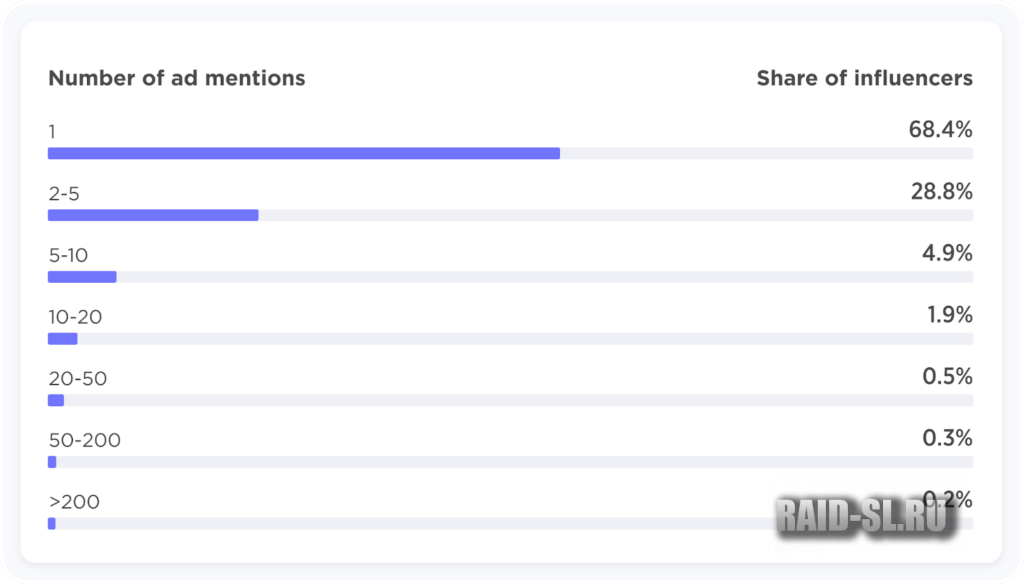Click the small bar for 50-200 mentions
Image resolution: width=1024 pixels, height=584 pixels.
pyautogui.click(x=52, y=462)
